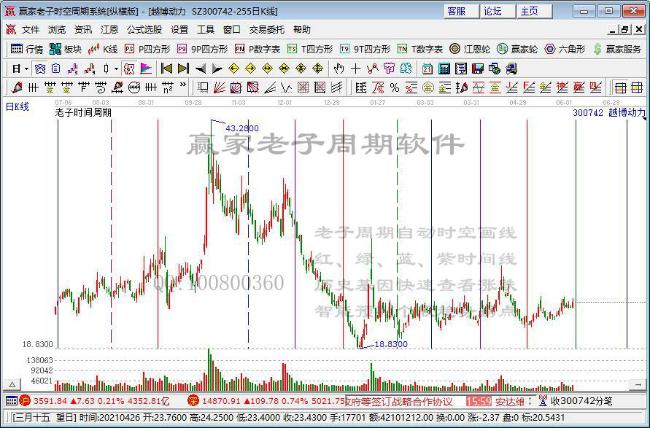Click the n² cycle lines icon
Screen dimensions: 650x428
[x=167, y=88]
